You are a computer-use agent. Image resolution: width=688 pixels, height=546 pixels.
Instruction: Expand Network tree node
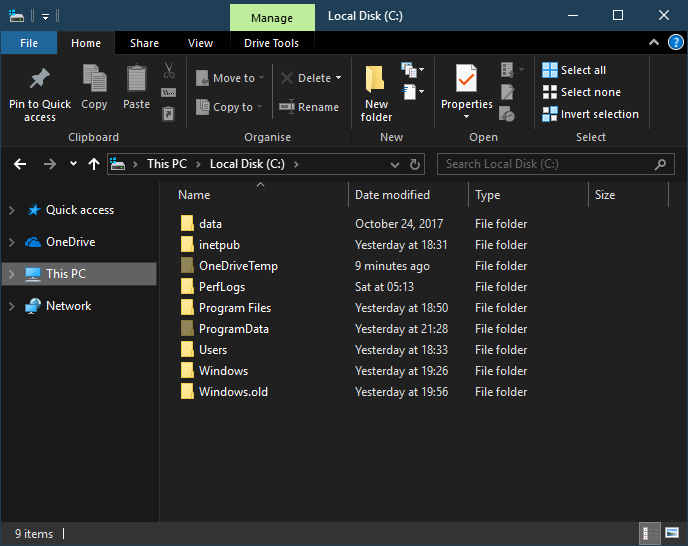[12, 306]
